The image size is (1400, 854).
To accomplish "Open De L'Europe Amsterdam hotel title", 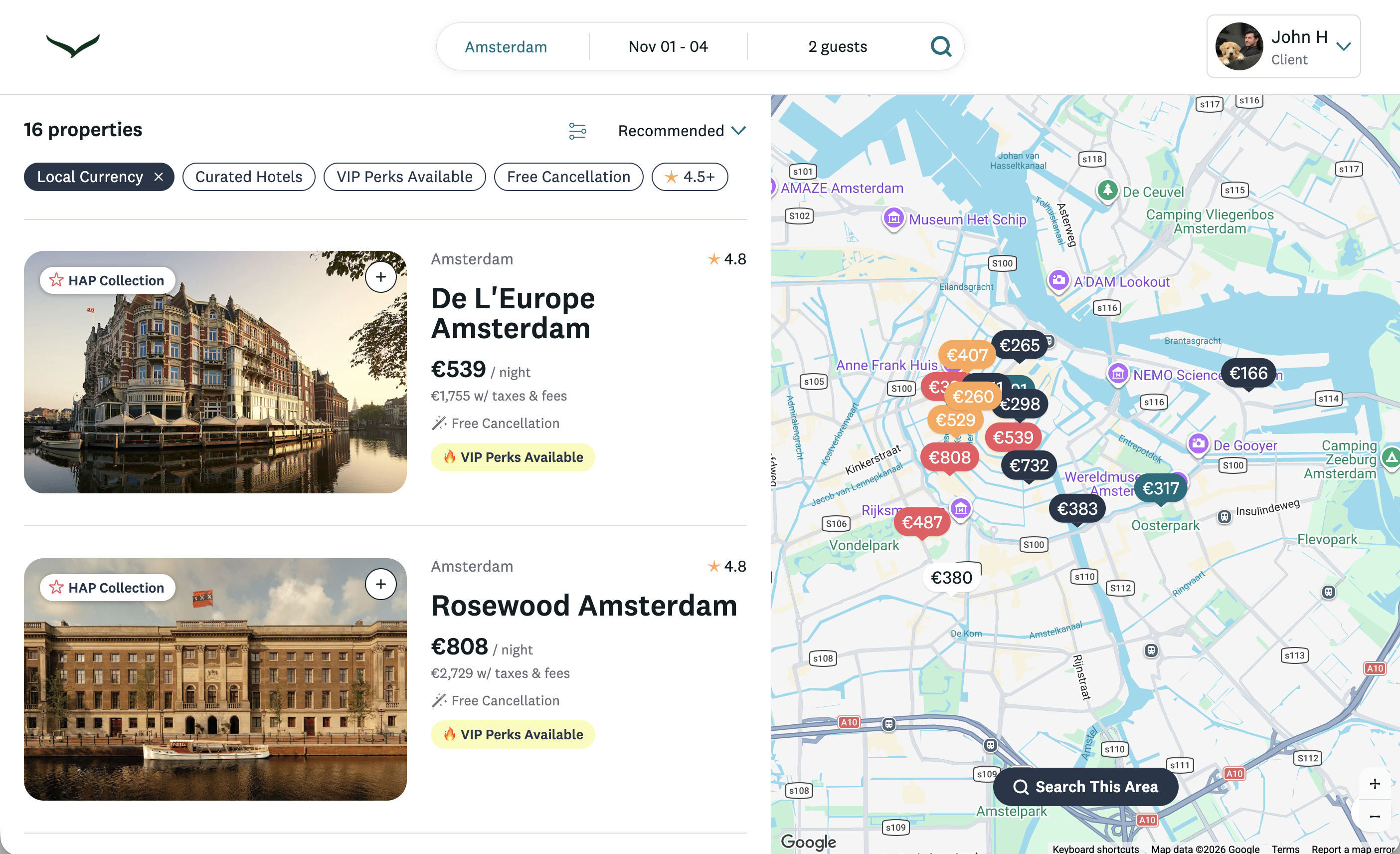I will (x=513, y=313).
